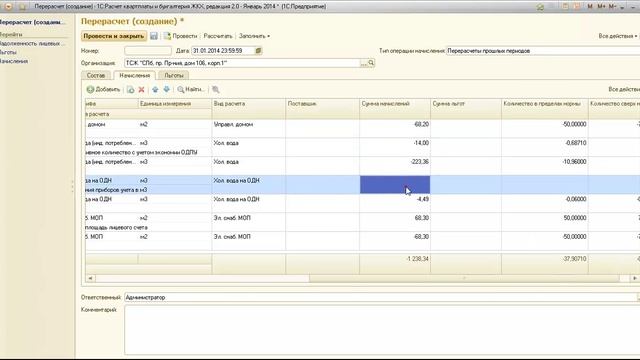Click the ellipsis select button in Организация field

(x=364, y=63)
